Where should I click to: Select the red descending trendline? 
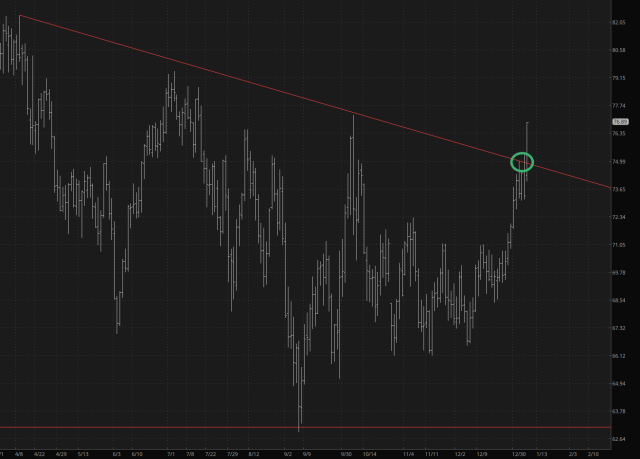click(x=300, y=96)
